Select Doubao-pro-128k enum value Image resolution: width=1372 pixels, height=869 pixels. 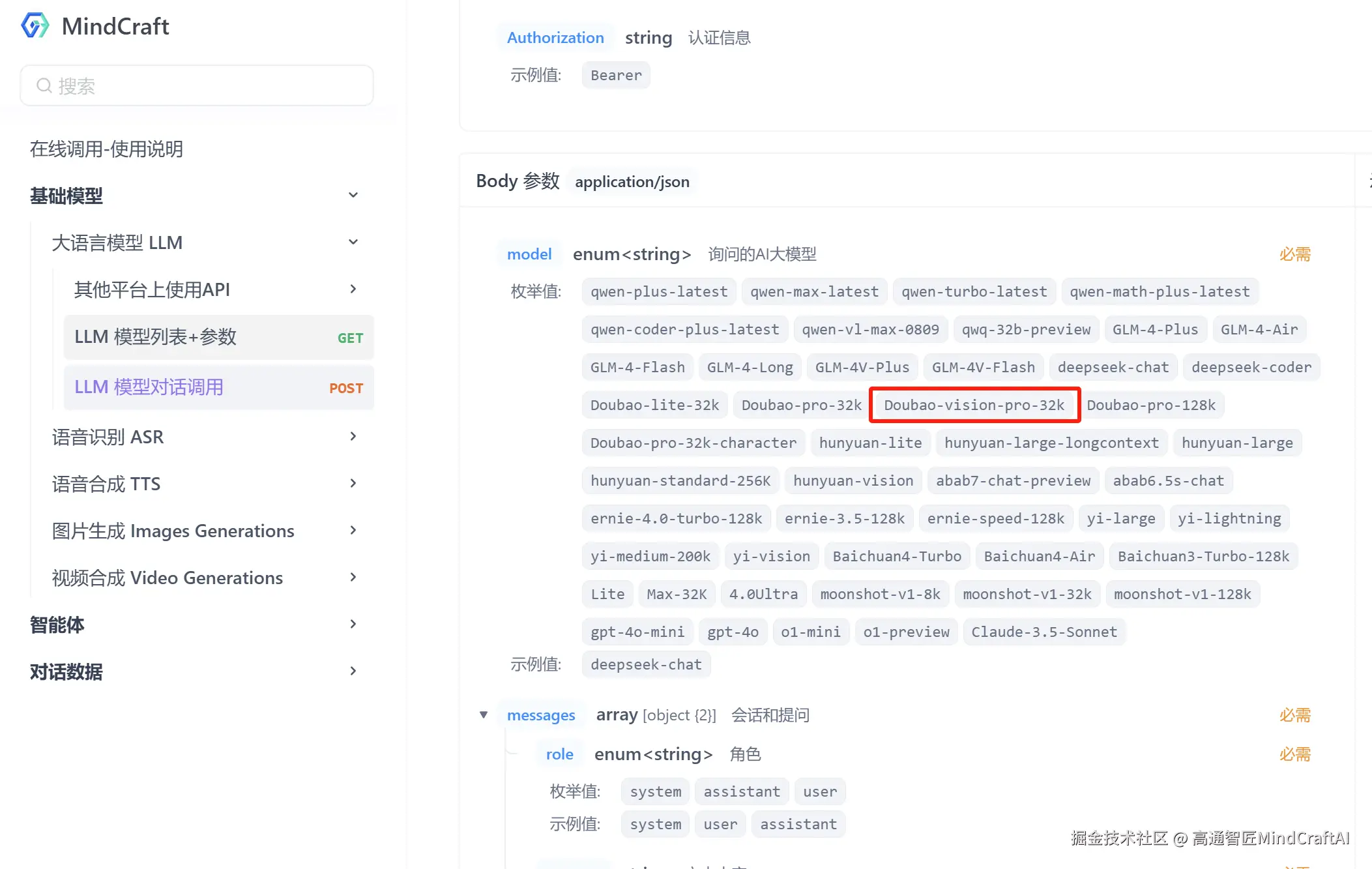click(x=1151, y=405)
